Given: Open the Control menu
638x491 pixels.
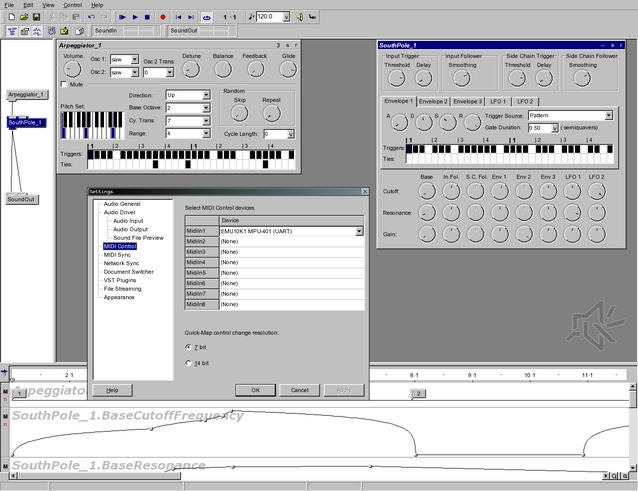Looking at the screenshot, I should point(73,5).
